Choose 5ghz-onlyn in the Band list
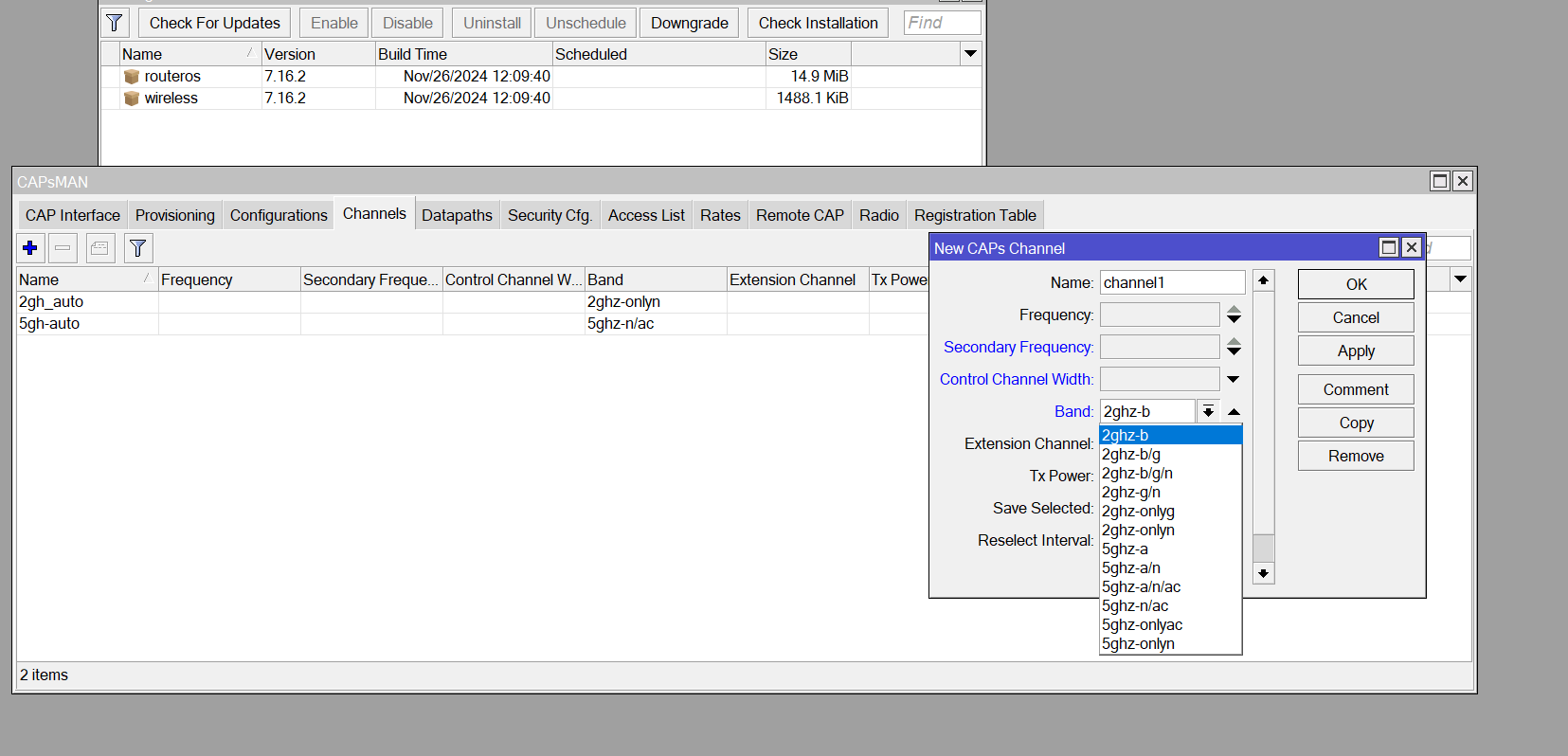The height and width of the screenshot is (756, 1568). click(x=1170, y=644)
